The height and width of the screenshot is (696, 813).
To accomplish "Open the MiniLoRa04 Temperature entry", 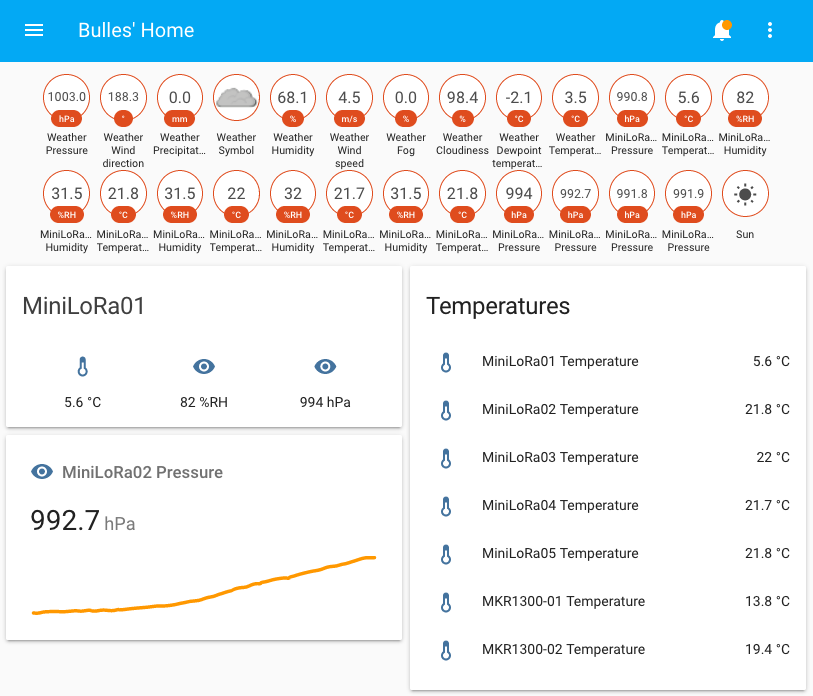I will coord(608,506).
